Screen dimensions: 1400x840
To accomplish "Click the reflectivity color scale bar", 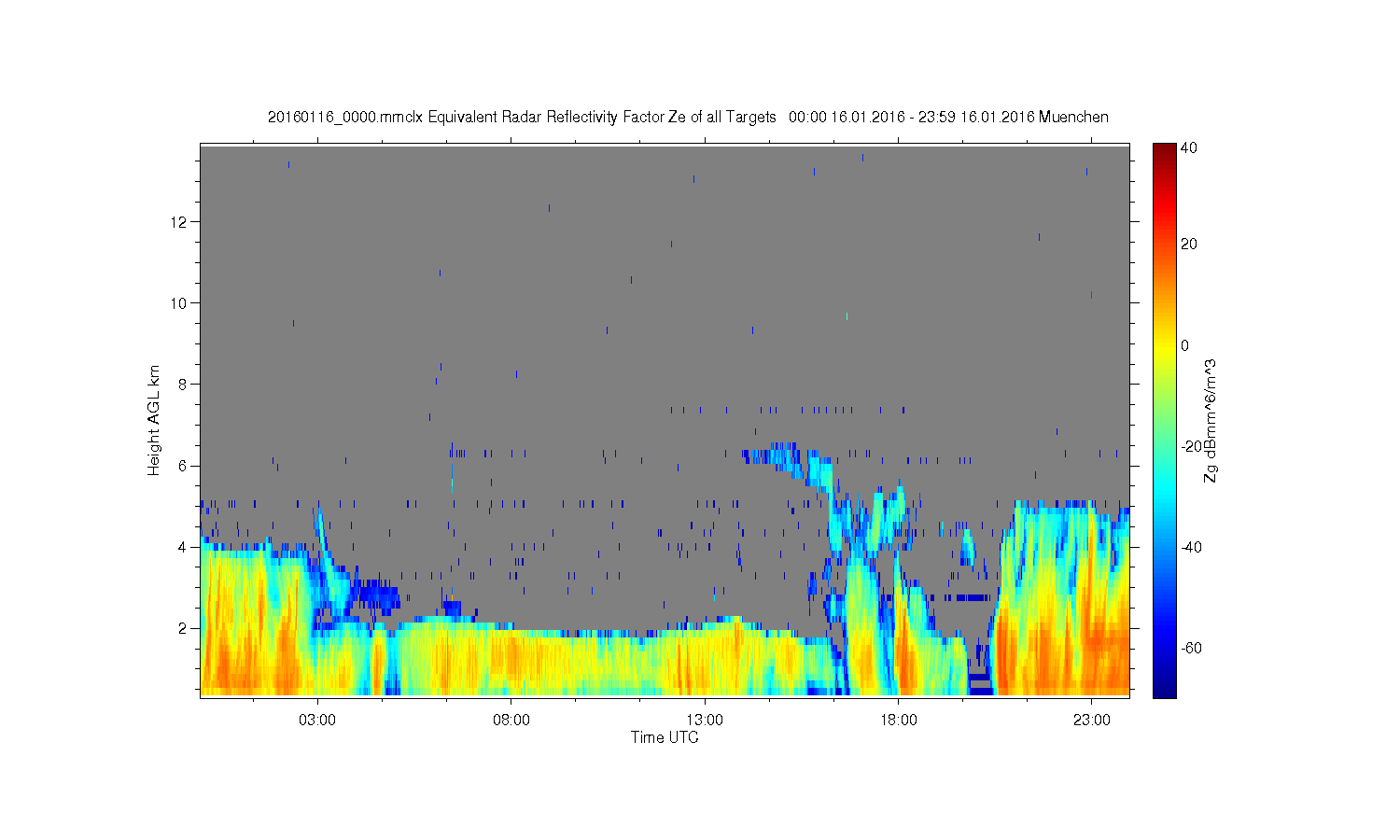I will click(x=1164, y=421).
